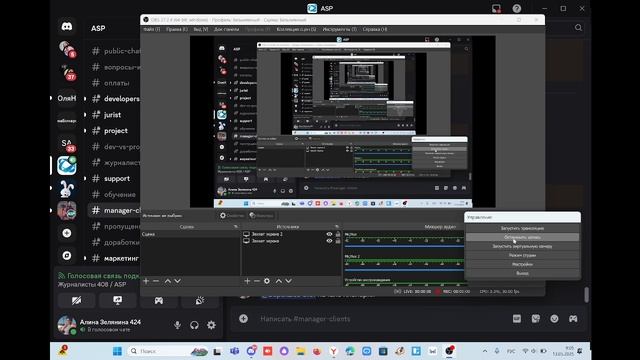The width and height of the screenshot is (640, 360).
Task: Move the scene up with the up arrow
Action: click(167, 281)
